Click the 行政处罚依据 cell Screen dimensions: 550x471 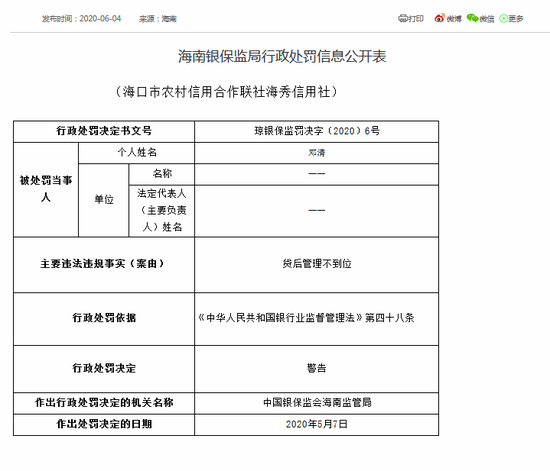pos(104,319)
